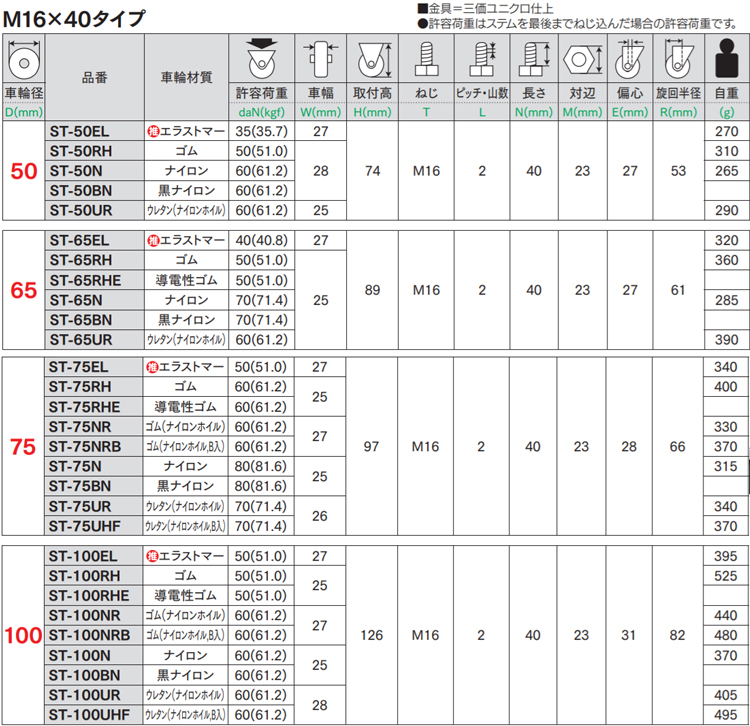Click the red 推 badge in ST-50EL row
Screen dimensions: 750x726
[x=154, y=131]
